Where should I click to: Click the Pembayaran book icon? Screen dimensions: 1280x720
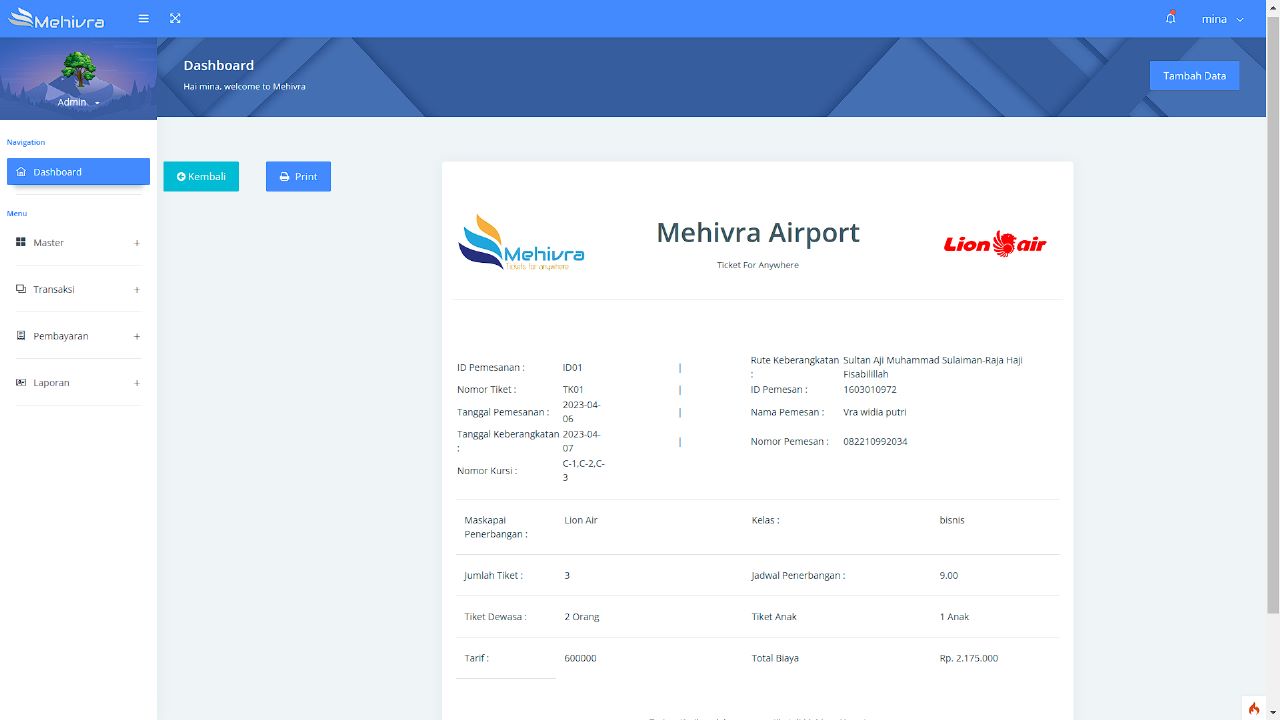21,335
